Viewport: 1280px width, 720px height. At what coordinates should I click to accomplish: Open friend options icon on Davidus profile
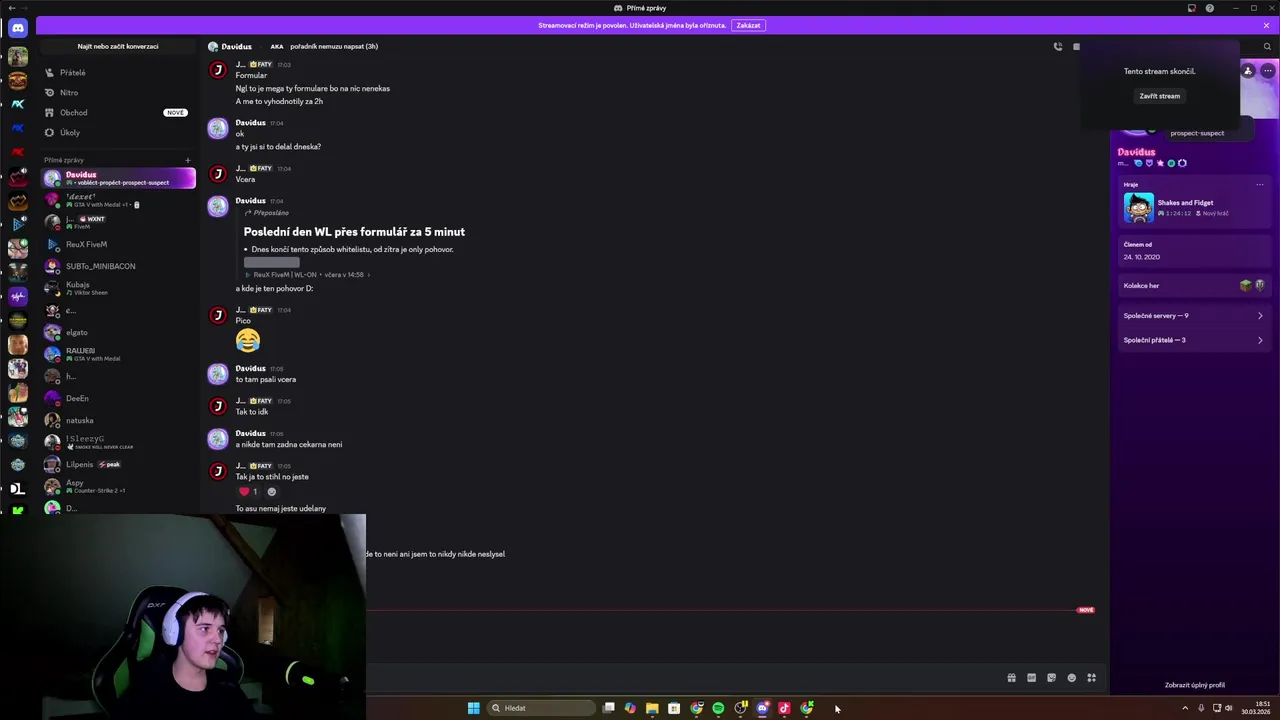[1248, 71]
